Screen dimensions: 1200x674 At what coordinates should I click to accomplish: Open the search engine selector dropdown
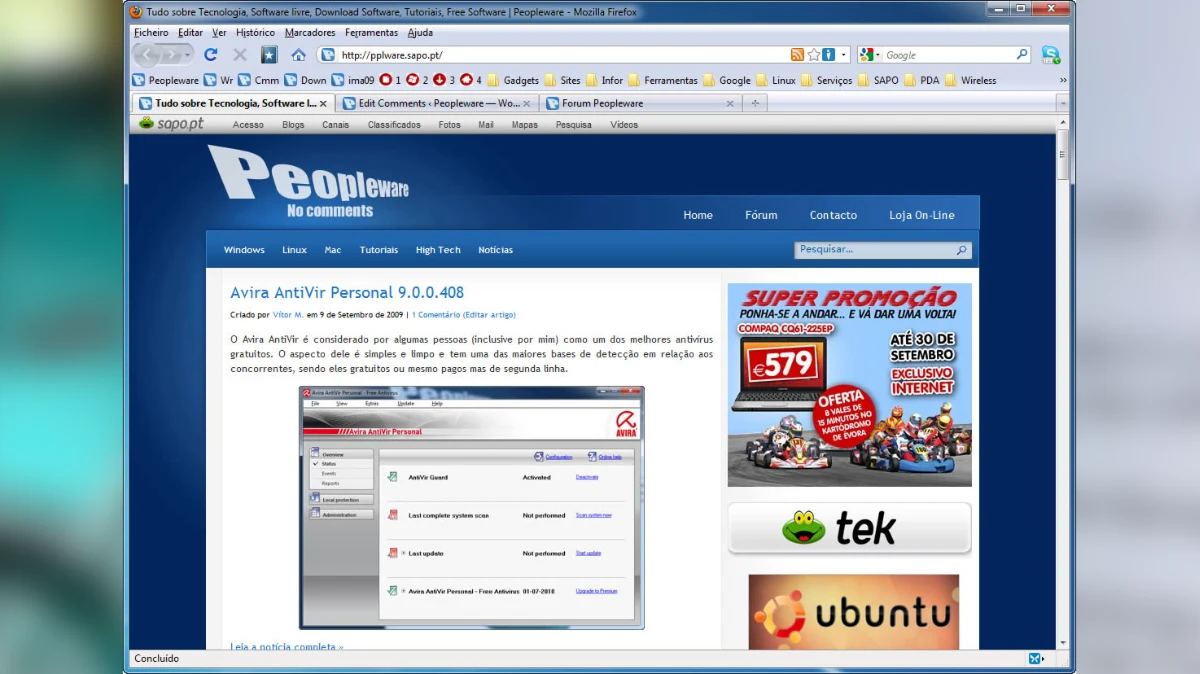869,55
